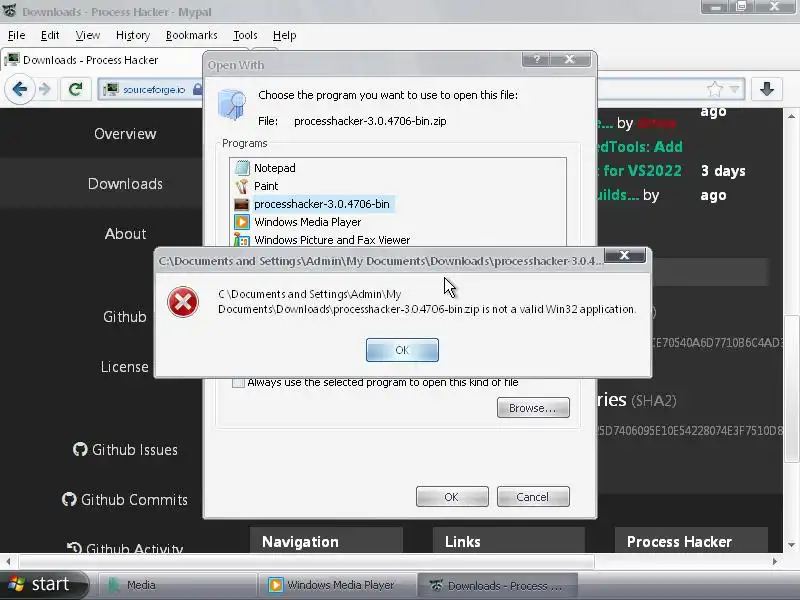The width and height of the screenshot is (800, 600).
Task: Open the Bookmarks menu
Action: (191, 35)
